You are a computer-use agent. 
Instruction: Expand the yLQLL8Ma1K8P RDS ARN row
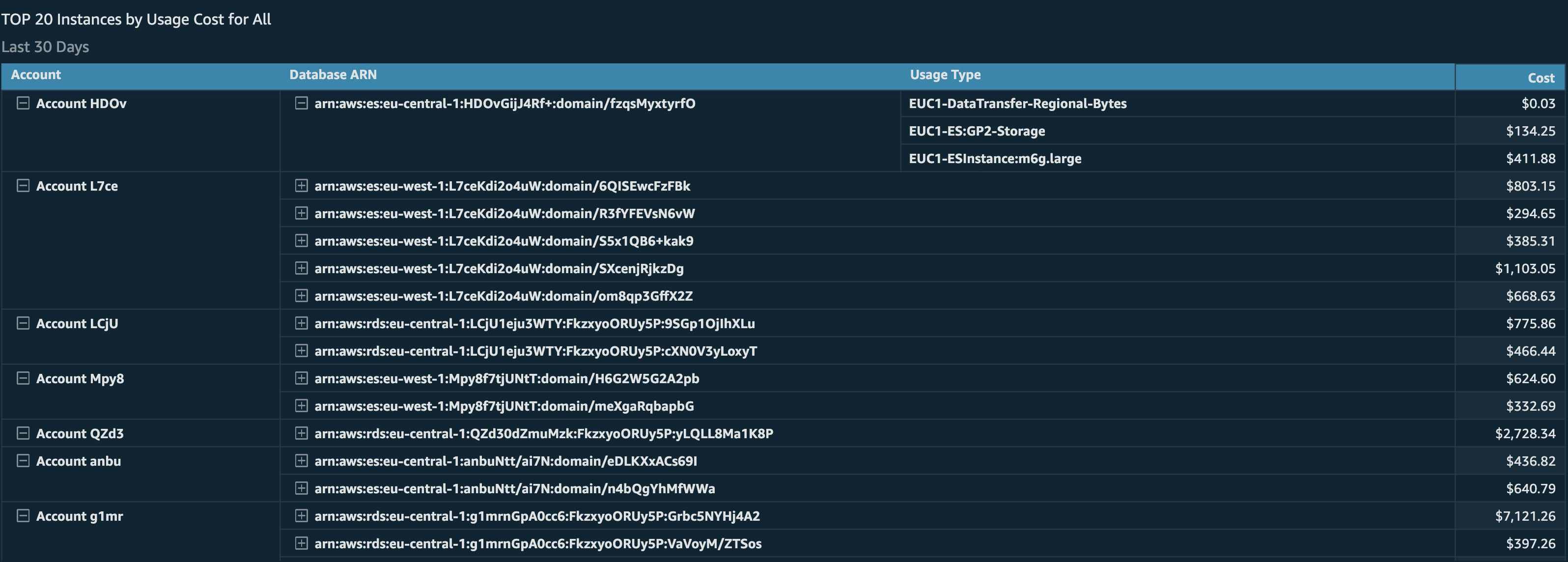click(x=301, y=433)
